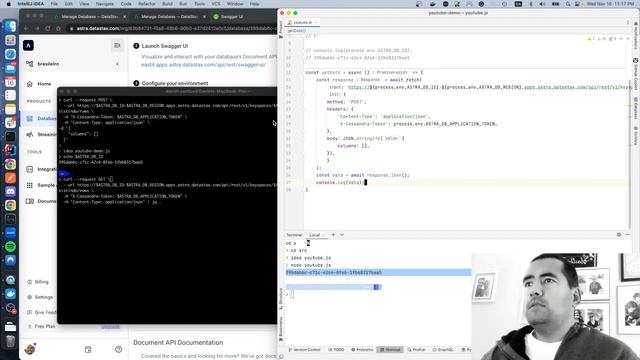Collapse the Astra sidebar with toggle icon
The image size is (640, 360).
point(117,45)
